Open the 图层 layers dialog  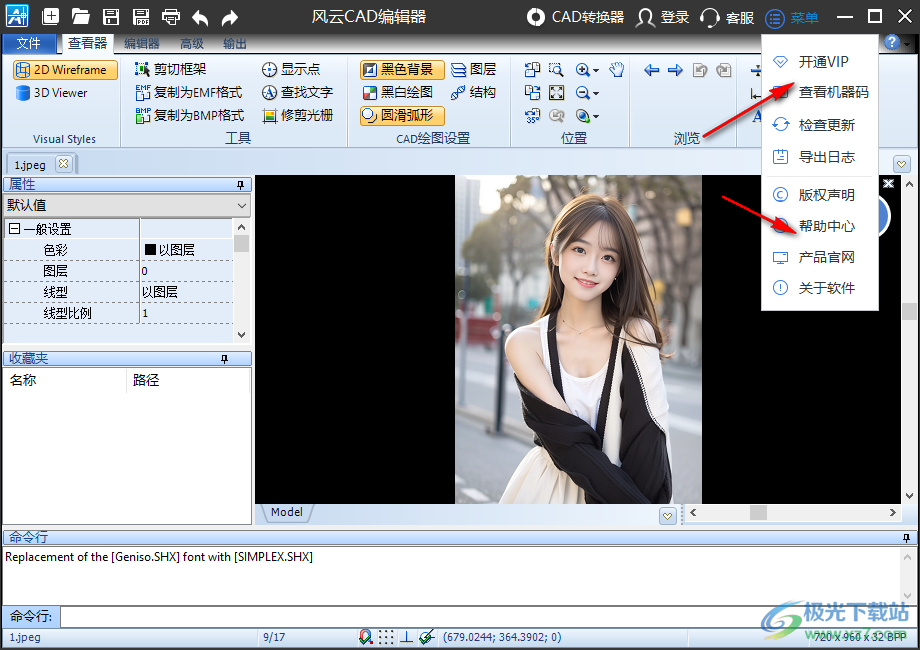coord(473,69)
